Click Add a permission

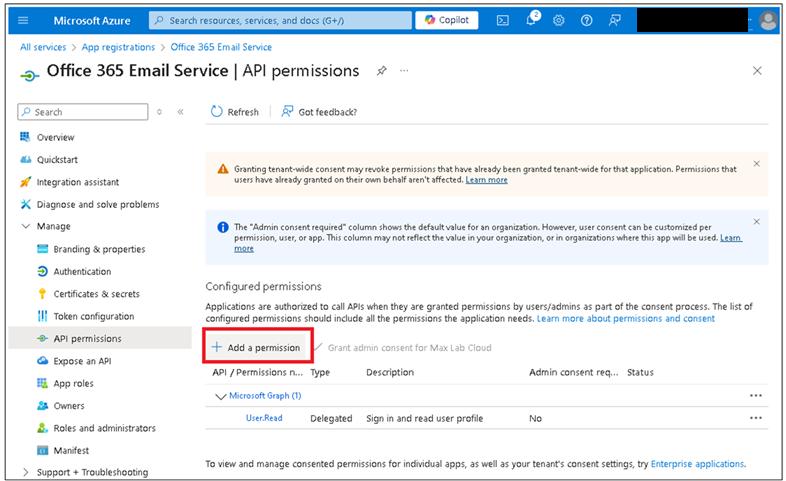[256, 347]
